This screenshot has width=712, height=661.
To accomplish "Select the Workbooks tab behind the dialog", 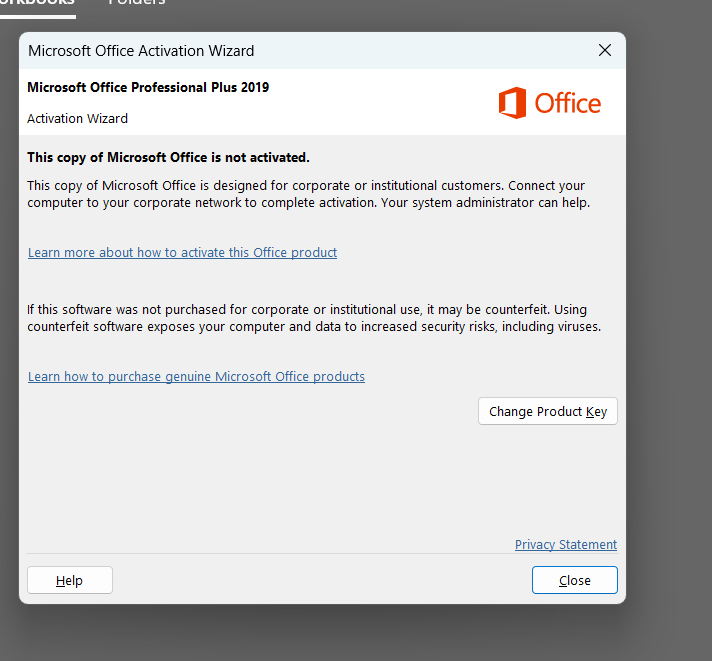I will (37, 4).
